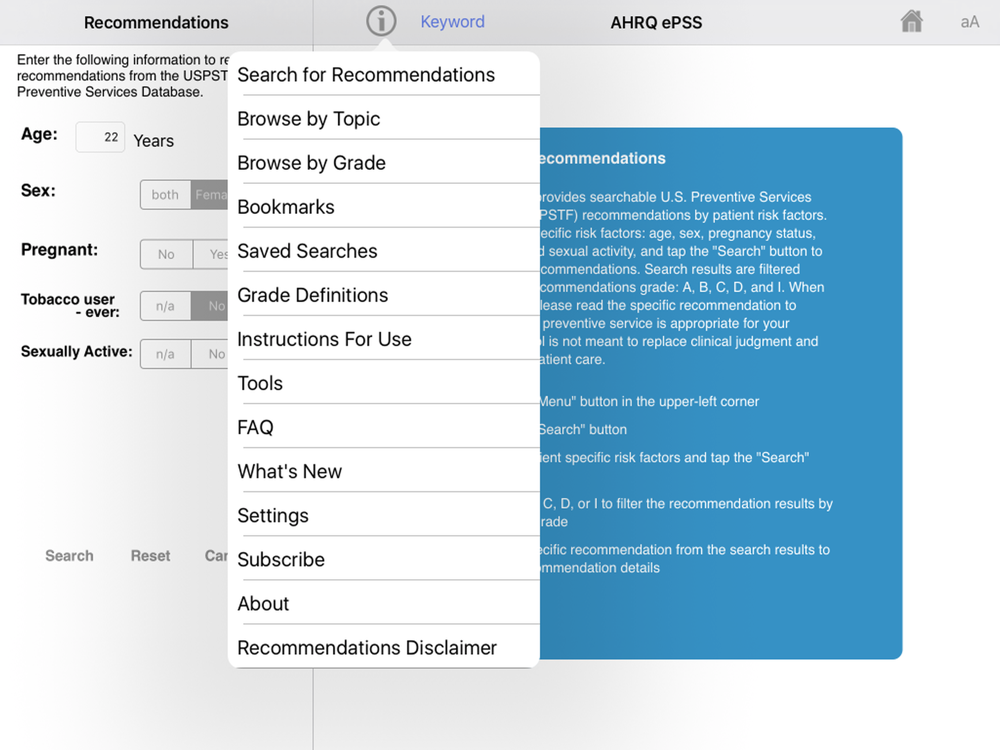Screen dimensions: 1000x750
Task: View Grade Definitions
Action: (312, 295)
